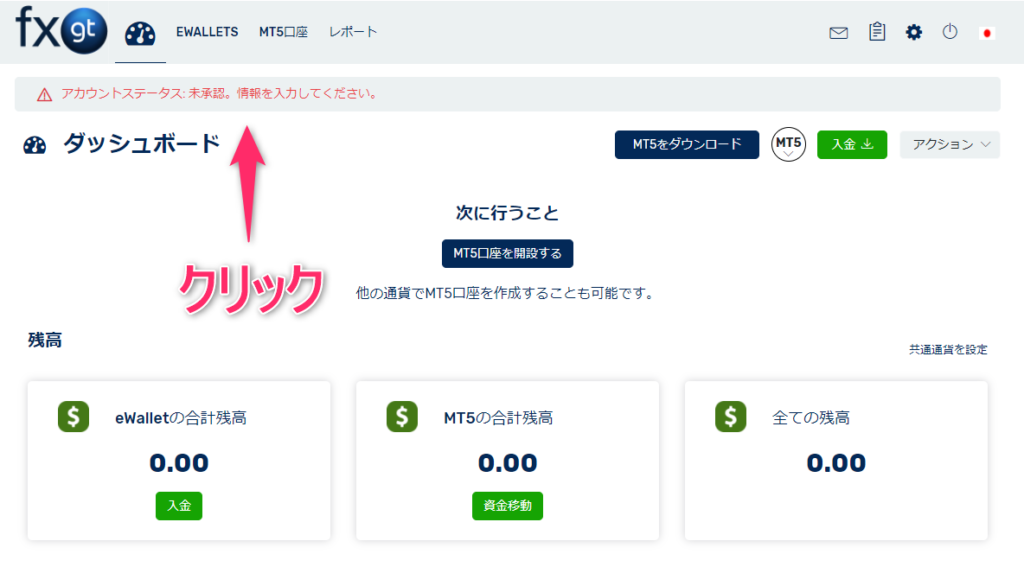This screenshot has width=1024, height=573.
Task: Click 入金 button on eWallet card
Action: point(179,506)
